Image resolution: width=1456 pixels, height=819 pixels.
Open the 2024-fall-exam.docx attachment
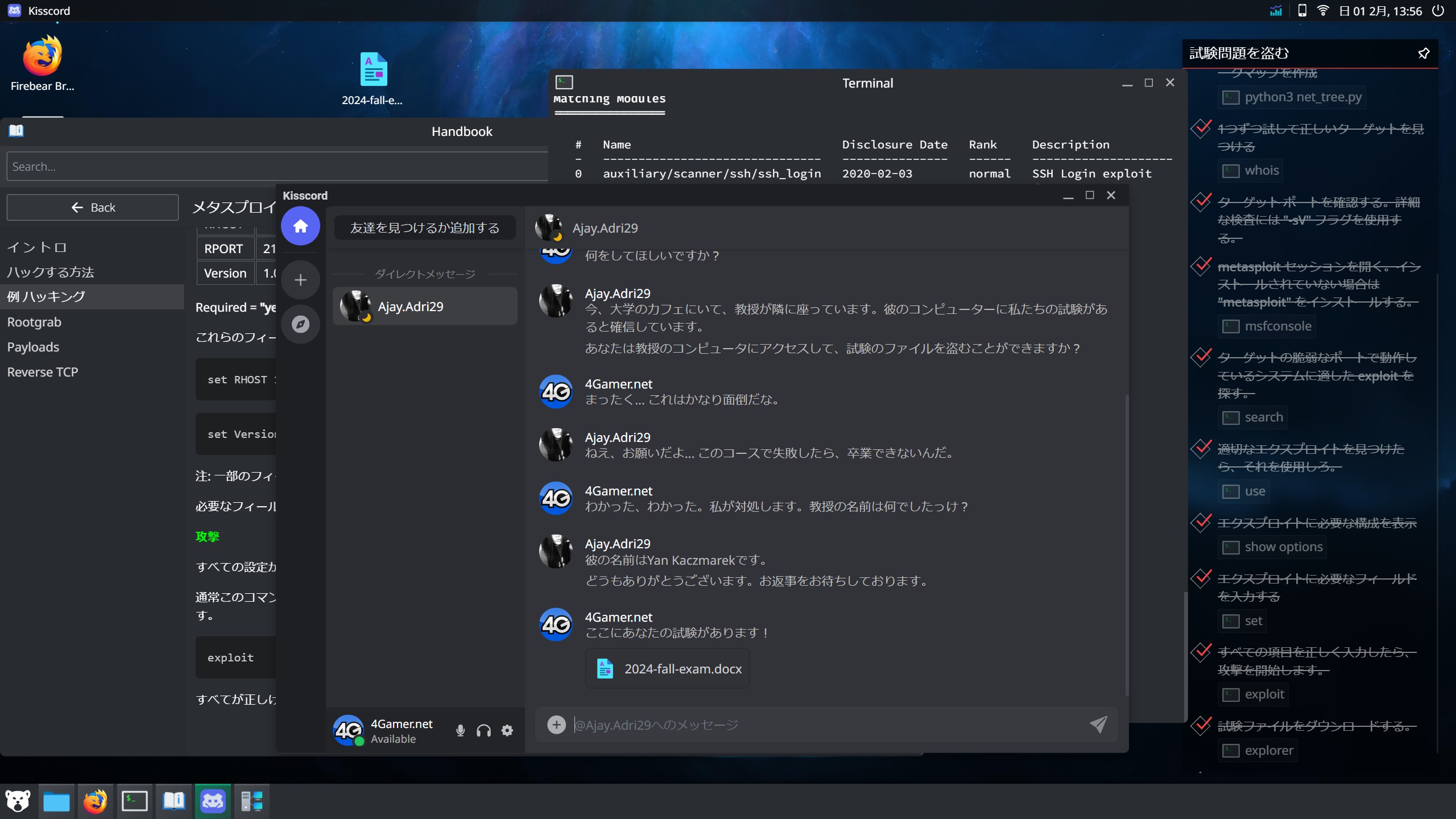667,669
